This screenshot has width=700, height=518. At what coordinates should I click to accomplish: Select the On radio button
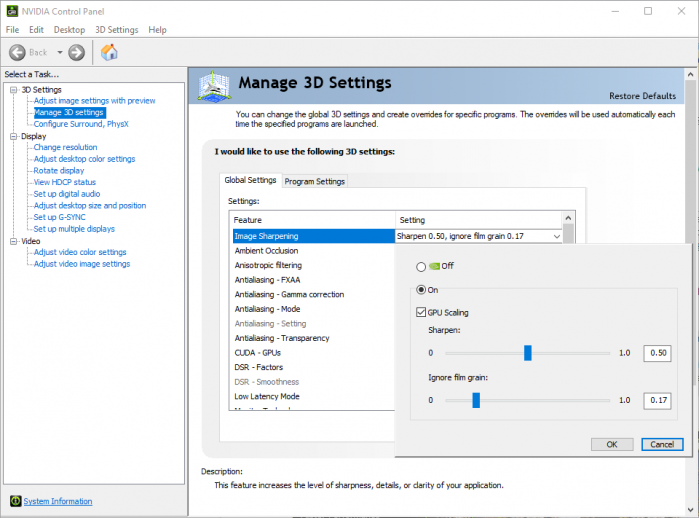(420, 289)
